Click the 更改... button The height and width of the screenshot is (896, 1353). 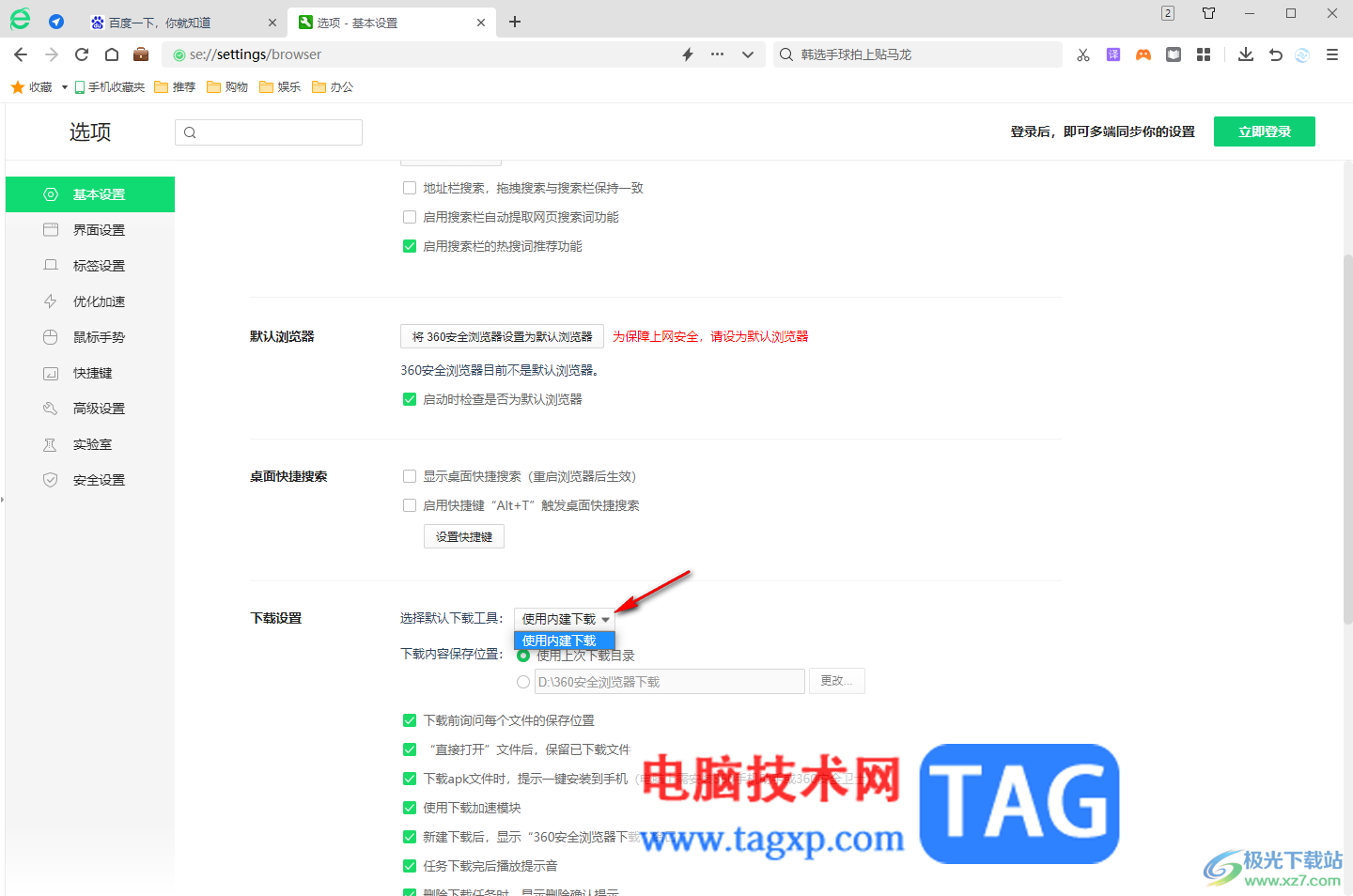836,681
